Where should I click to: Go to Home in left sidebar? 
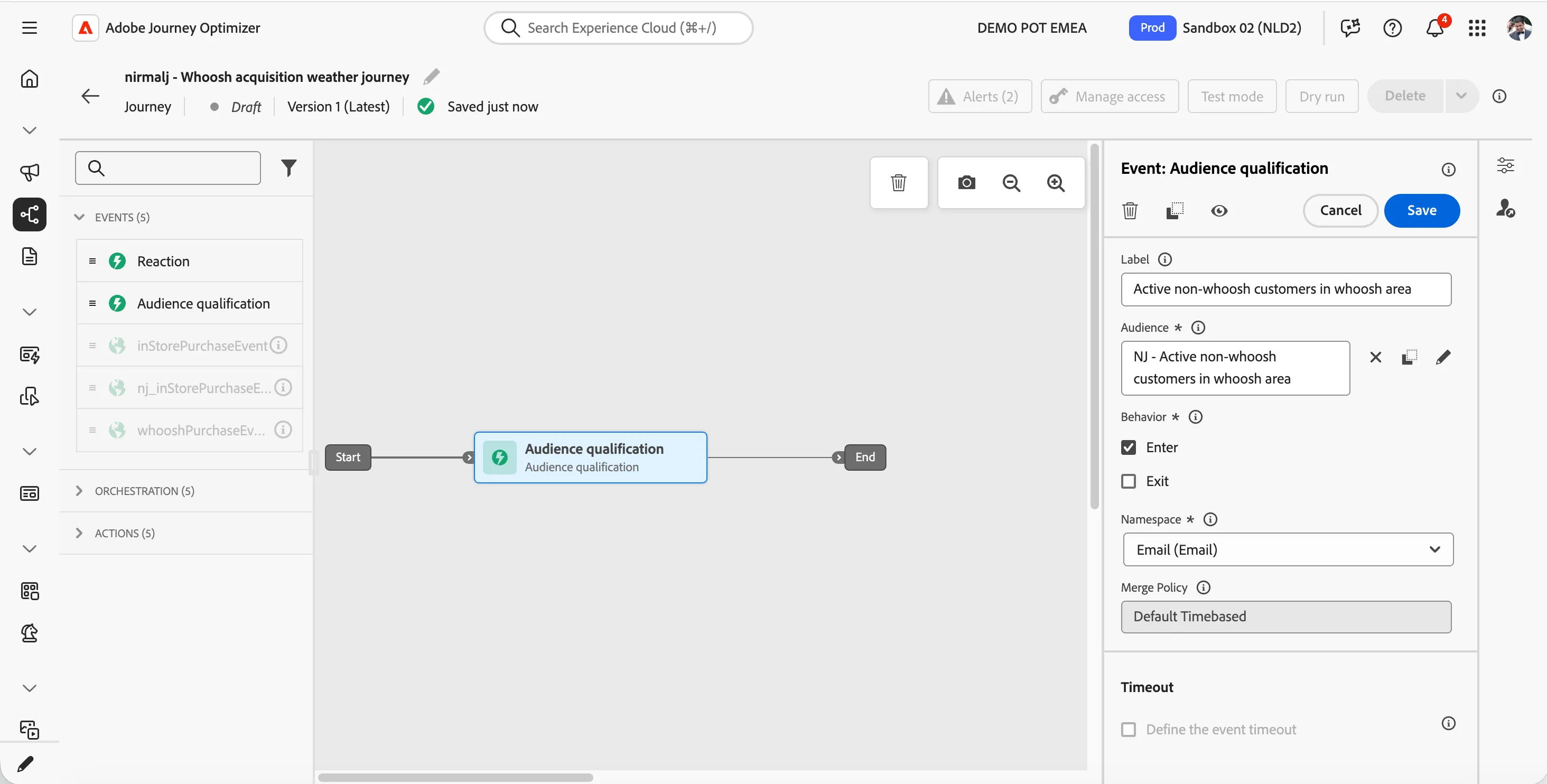tap(30, 79)
